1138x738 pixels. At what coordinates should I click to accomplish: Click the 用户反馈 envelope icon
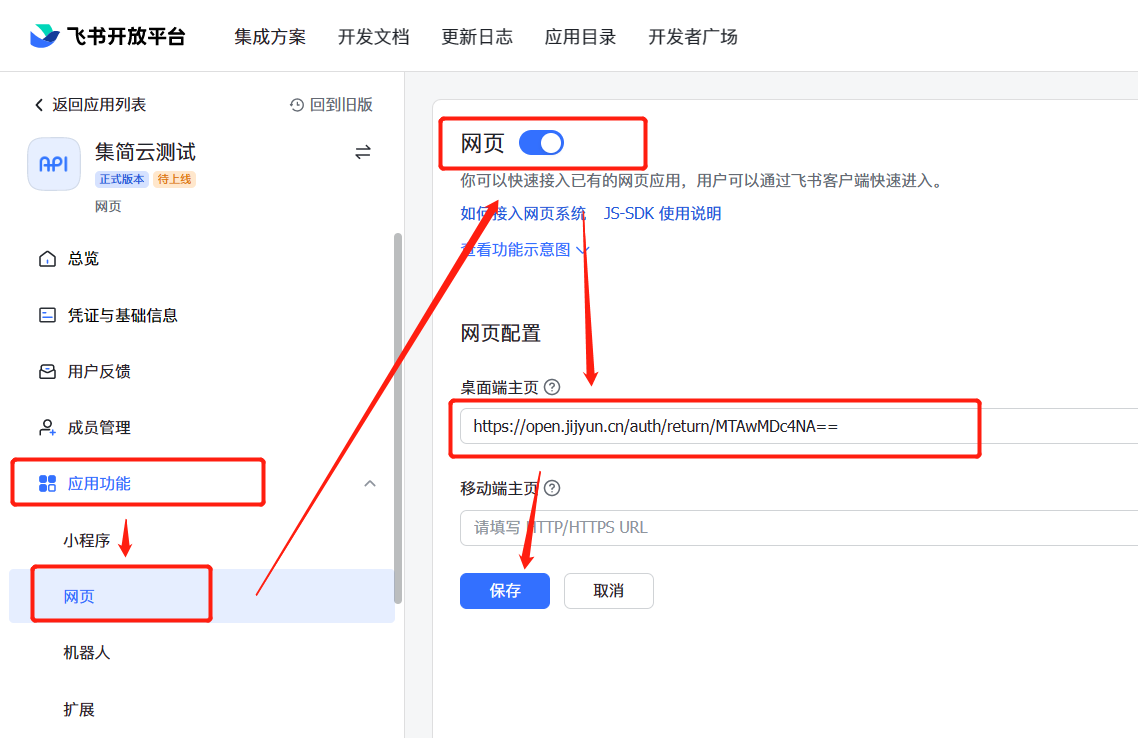point(47,372)
